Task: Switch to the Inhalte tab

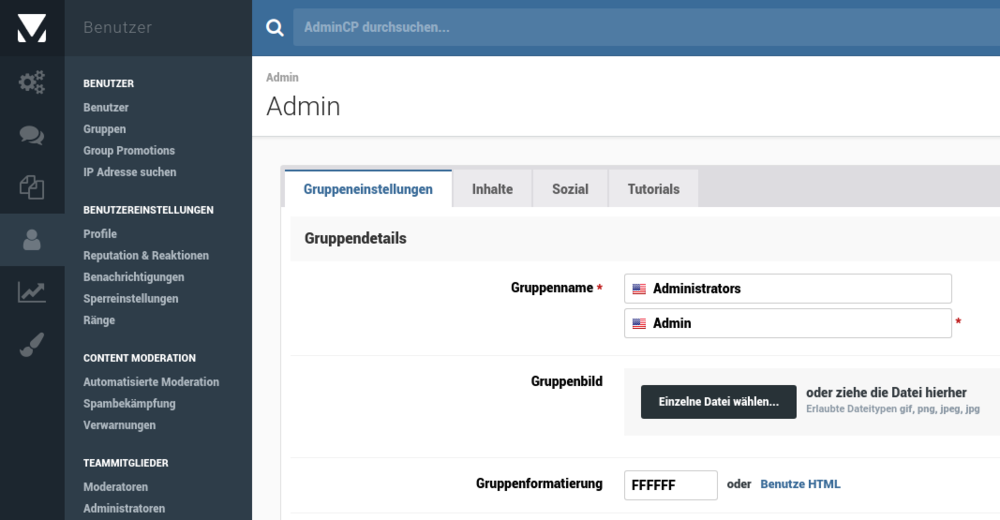Action: 492,189
